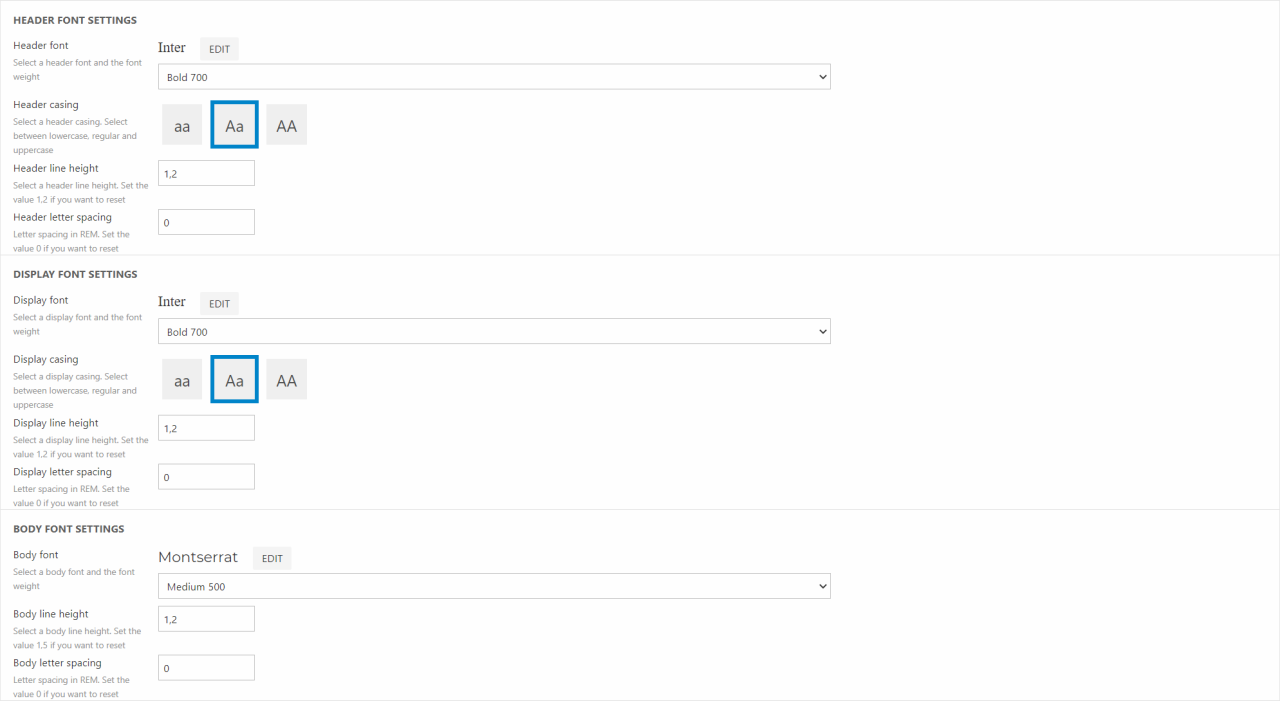Open the header font weight dropdown

tap(494, 77)
